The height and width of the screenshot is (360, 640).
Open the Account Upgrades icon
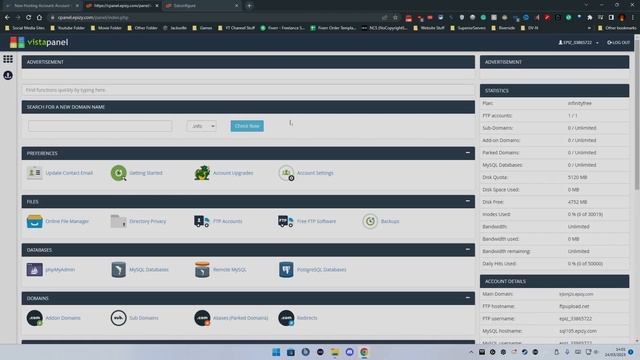click(202, 173)
